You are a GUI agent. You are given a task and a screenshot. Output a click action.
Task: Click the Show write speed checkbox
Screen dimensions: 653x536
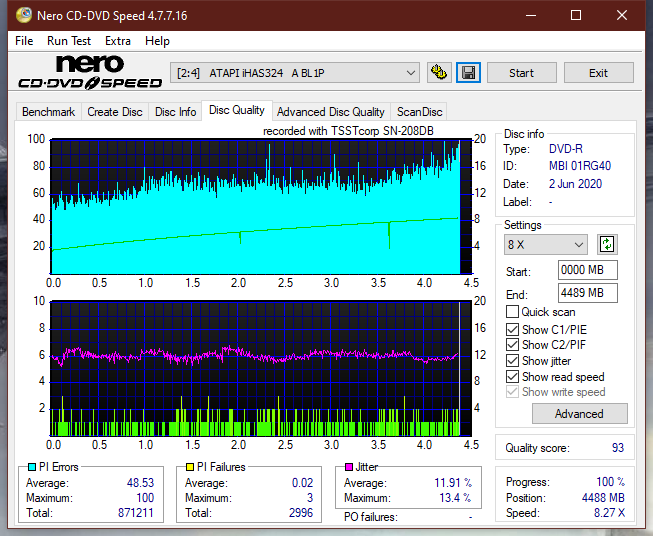click(x=512, y=392)
